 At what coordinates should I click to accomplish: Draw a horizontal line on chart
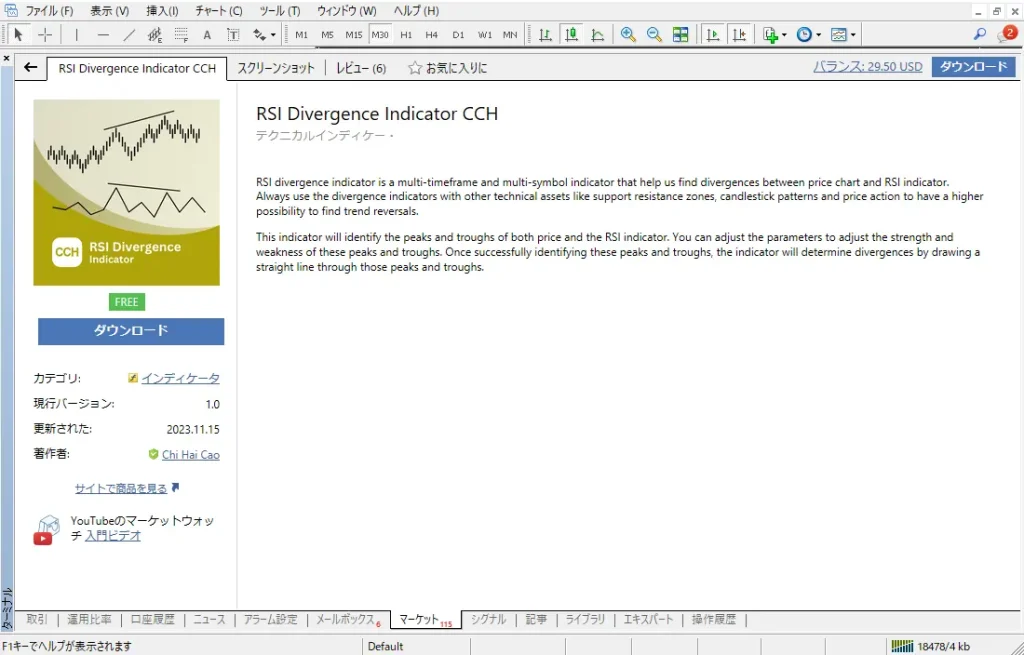pyautogui.click(x=103, y=35)
